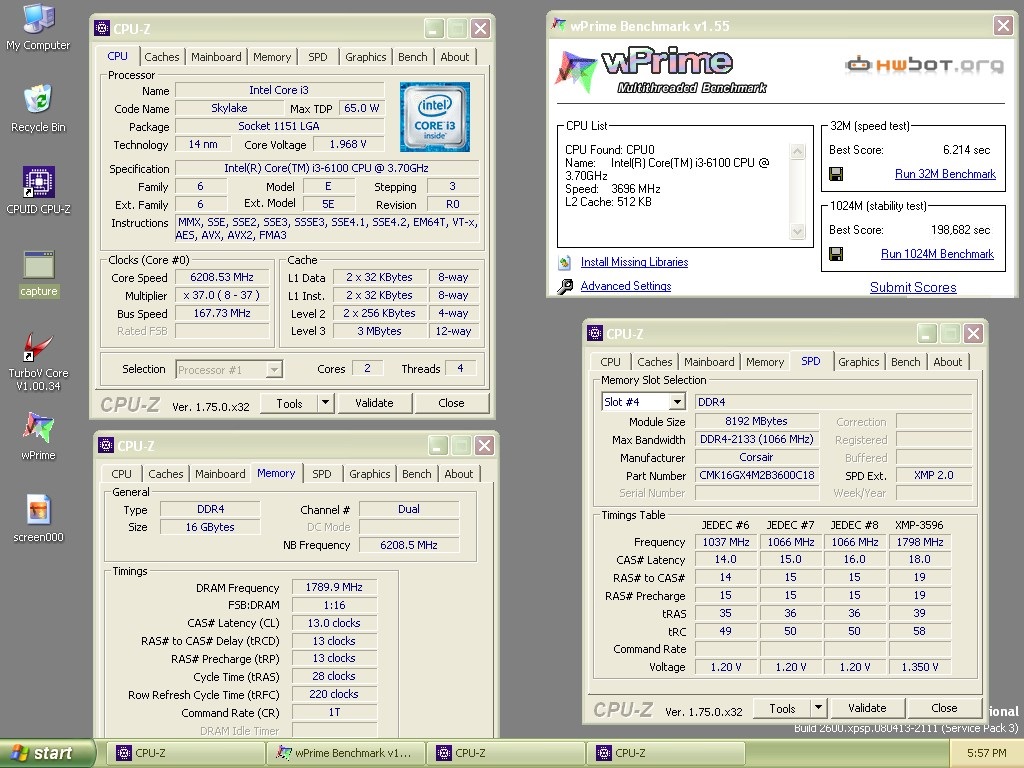This screenshot has width=1024, height=768.
Task: Switch to SPD tab in Memory CPU-Z window
Action: [x=321, y=474]
